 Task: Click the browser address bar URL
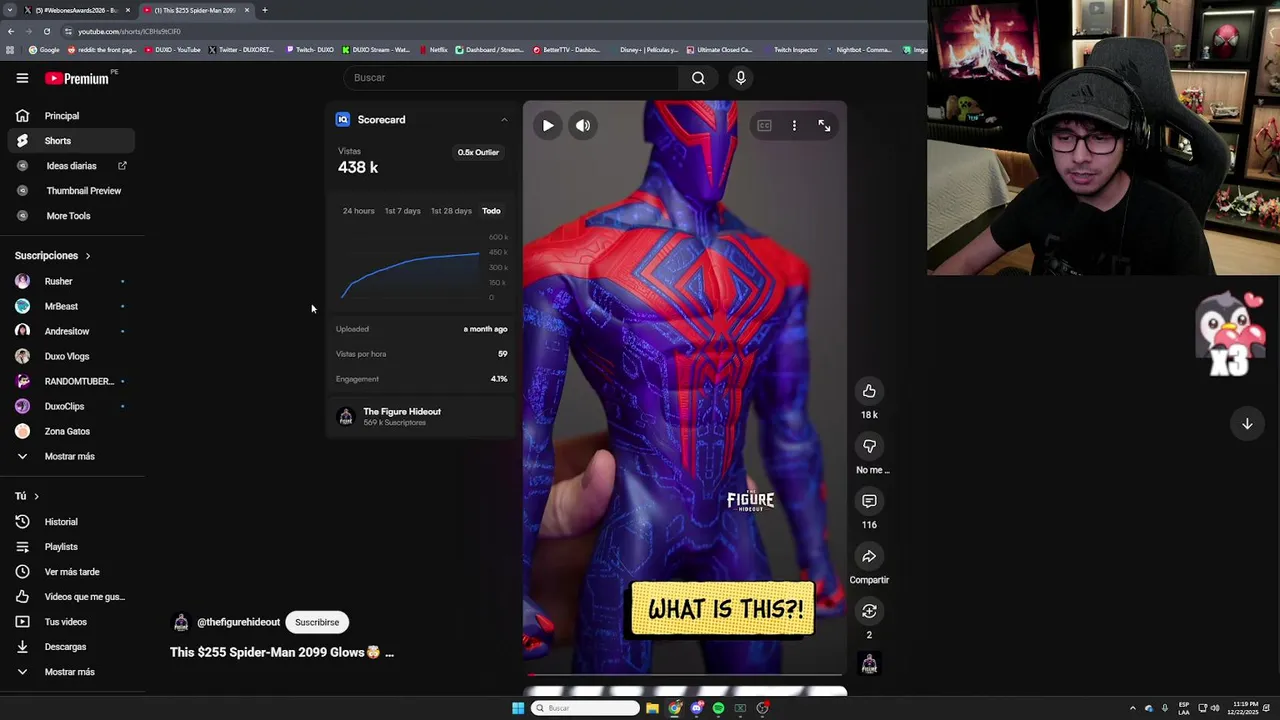130,31
